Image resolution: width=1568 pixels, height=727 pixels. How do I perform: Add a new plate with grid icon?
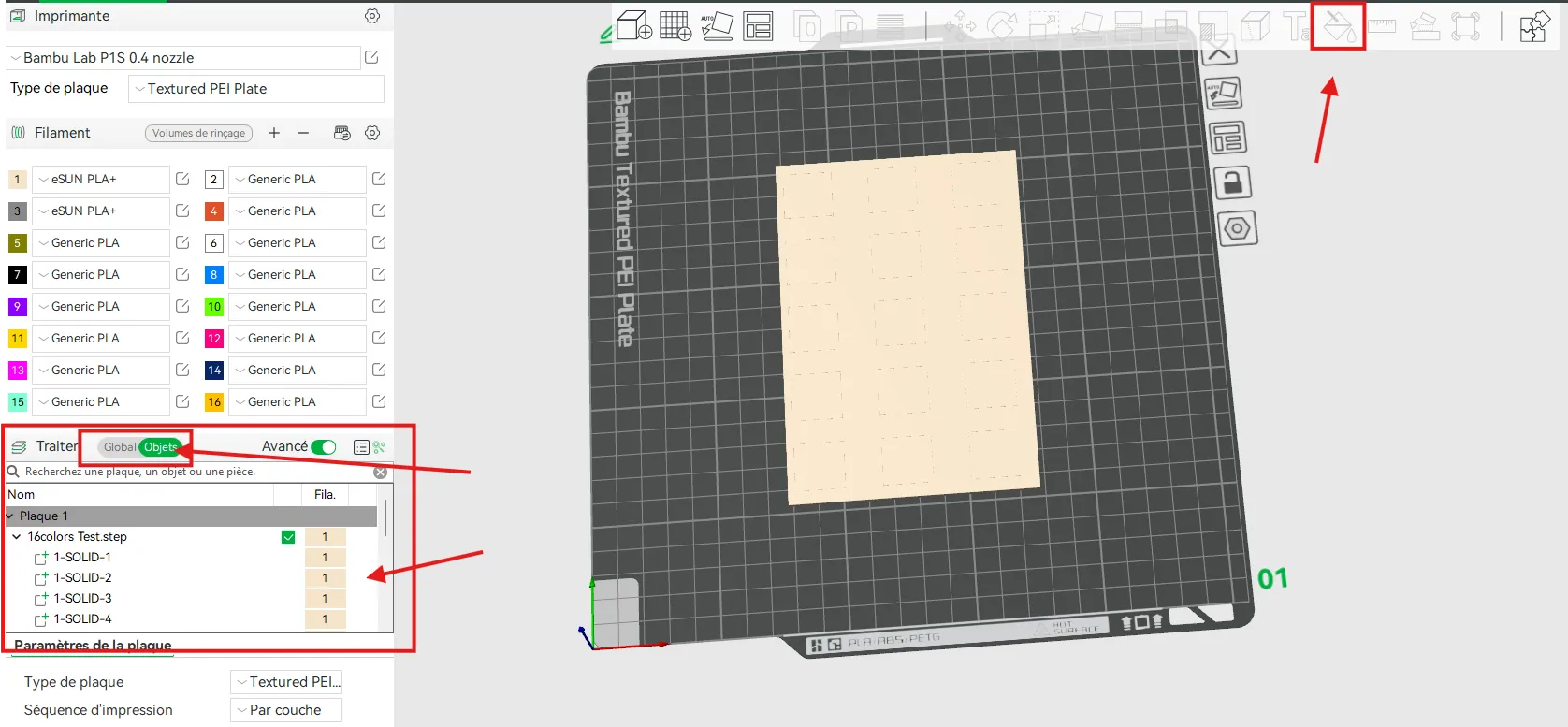(x=675, y=25)
